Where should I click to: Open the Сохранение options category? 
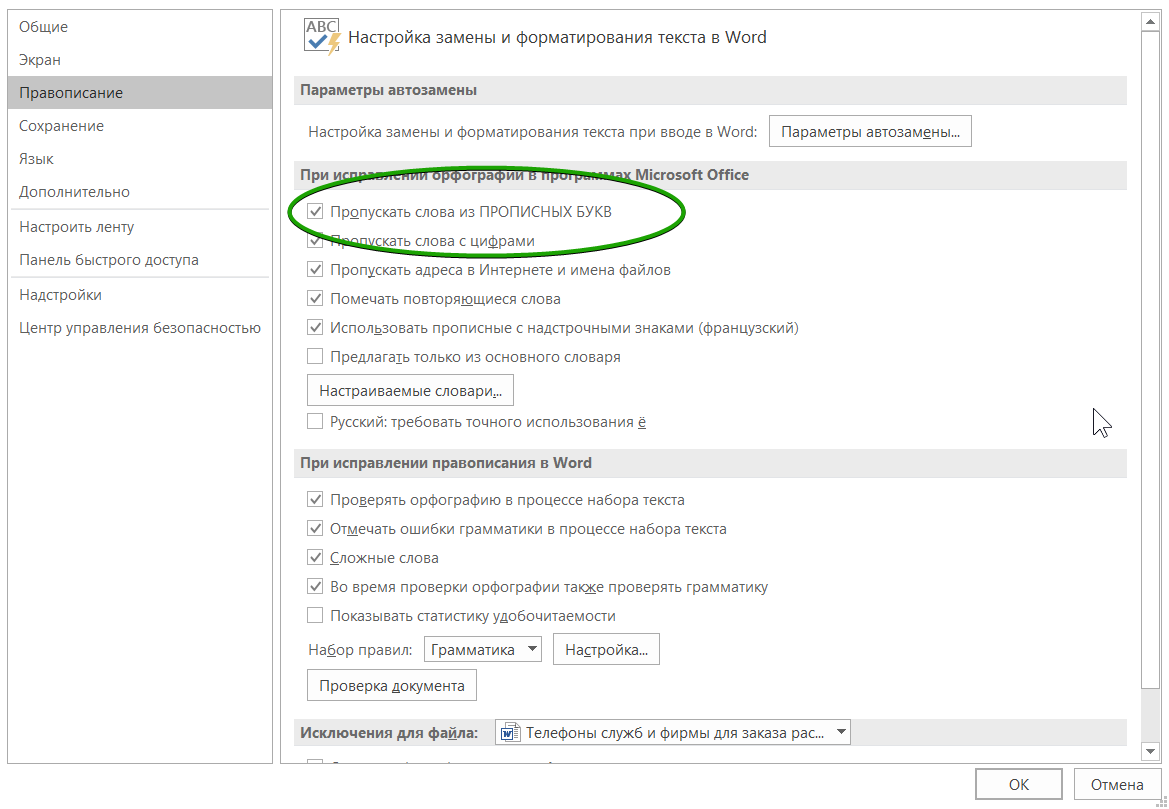point(139,126)
